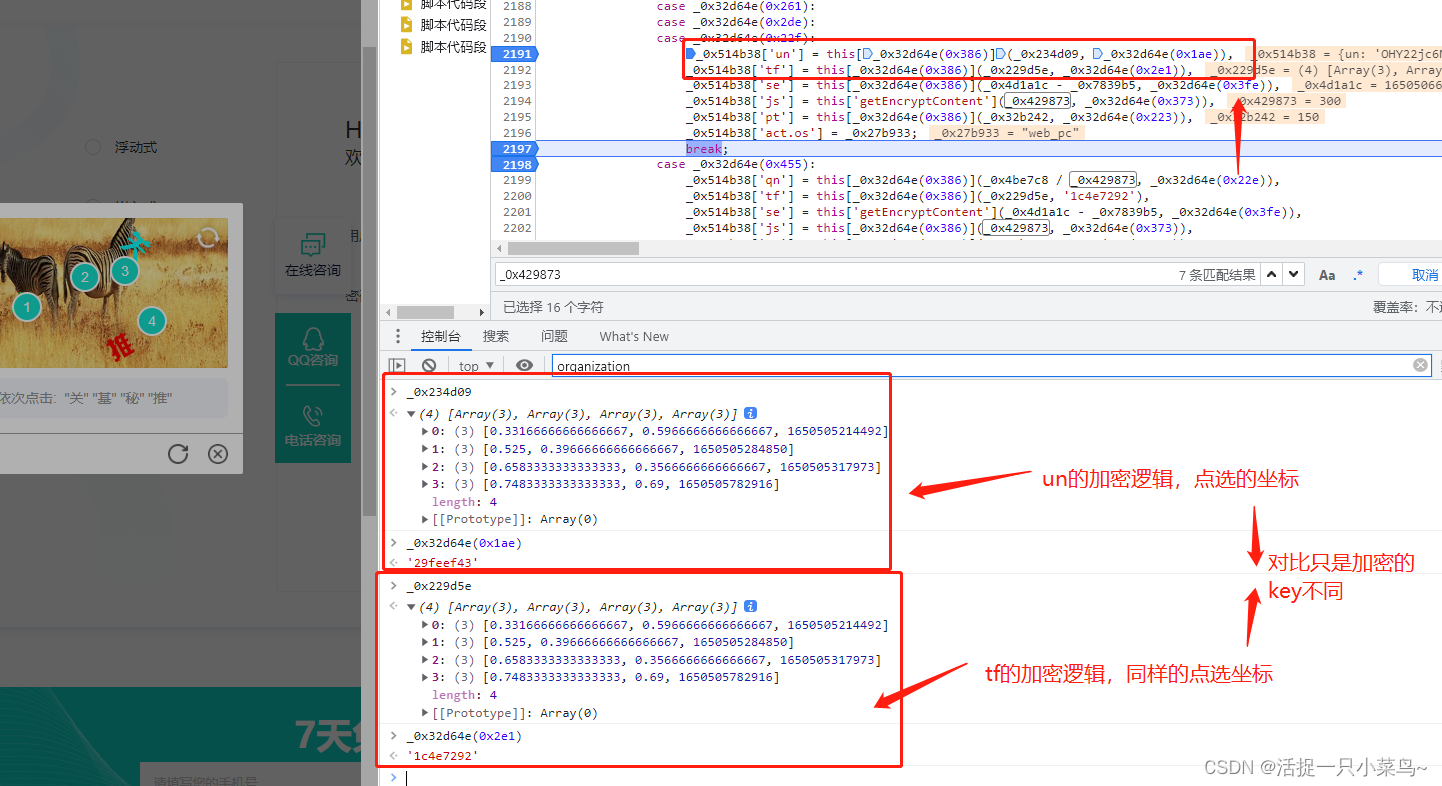Screen dimensions: 1442x786
Task: Toggle regex search option
Action: (x=1358, y=275)
